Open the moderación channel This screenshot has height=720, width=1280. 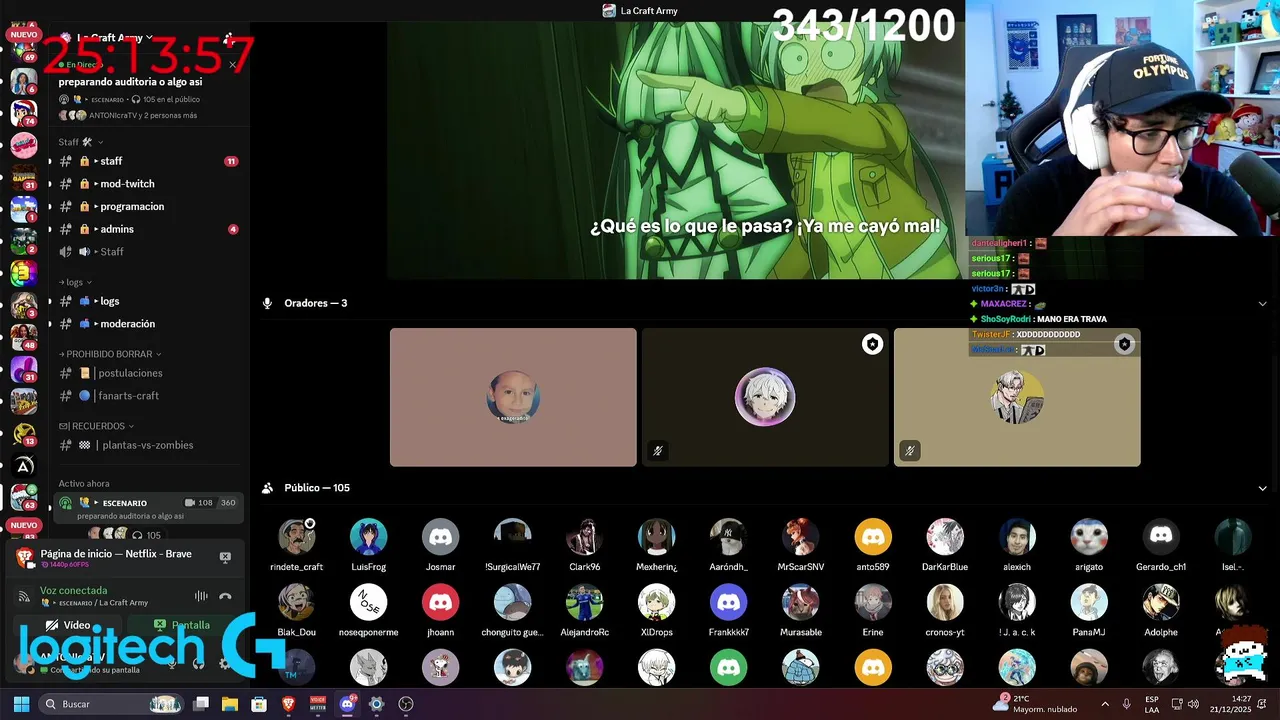click(x=148, y=324)
